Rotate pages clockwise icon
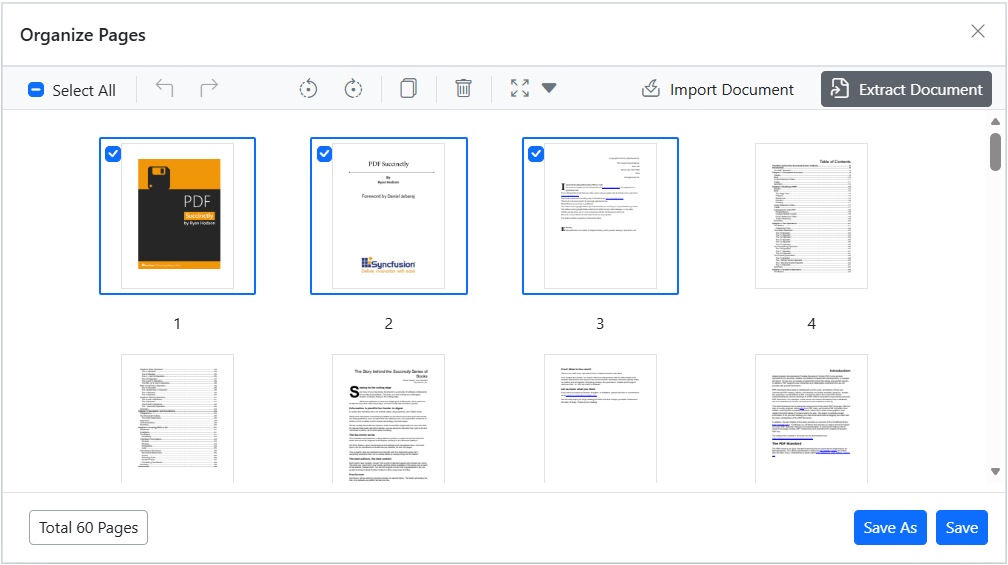Viewport: 1008px width, 565px height. (x=354, y=88)
